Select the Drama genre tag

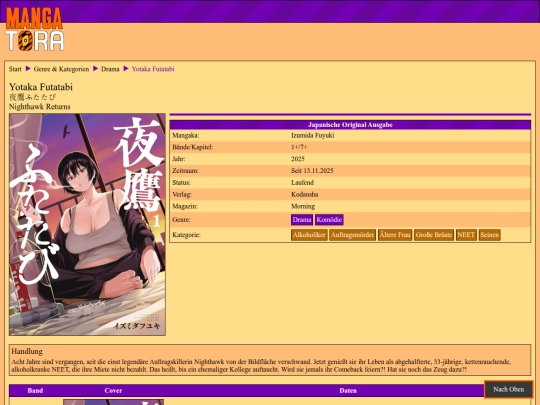pyautogui.click(x=302, y=220)
